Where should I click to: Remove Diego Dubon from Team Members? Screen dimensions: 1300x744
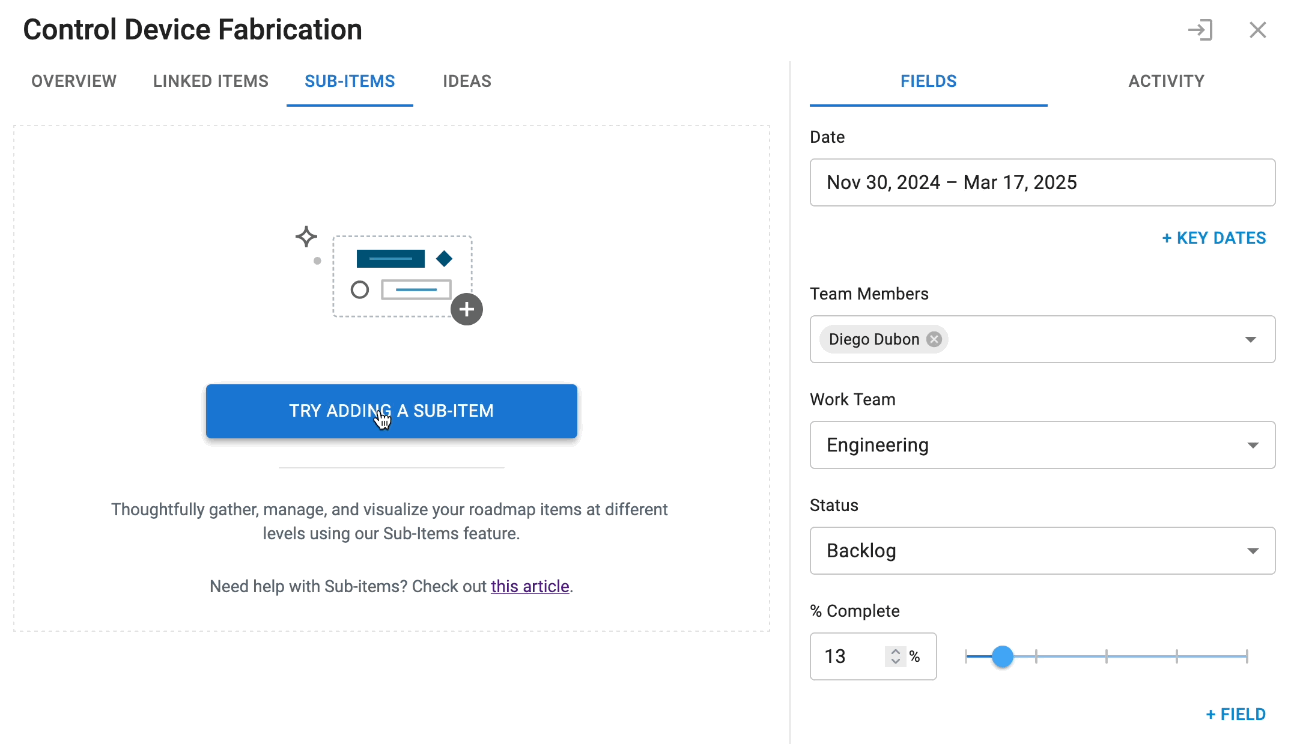point(933,339)
